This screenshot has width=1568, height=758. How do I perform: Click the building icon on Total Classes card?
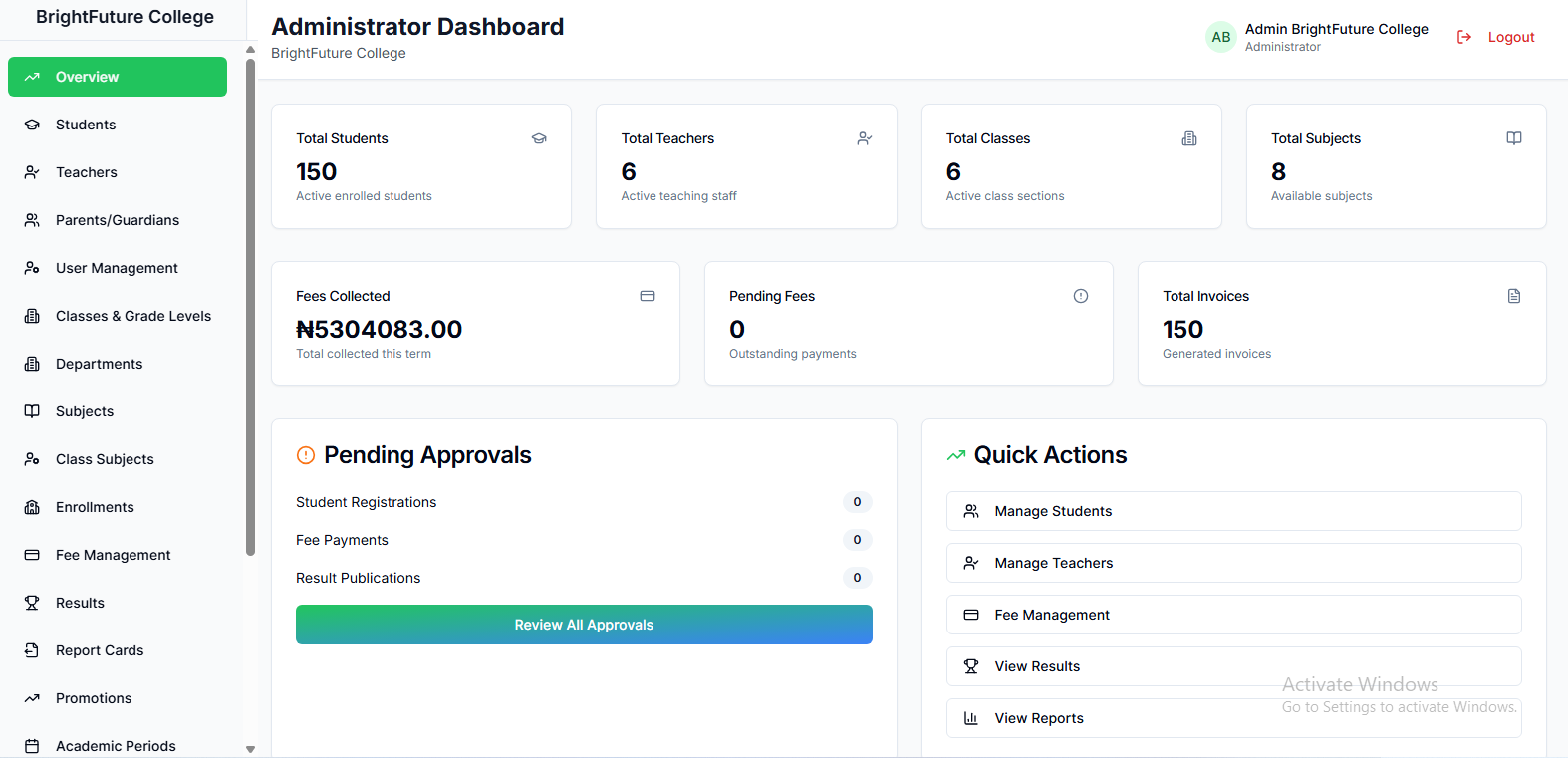[x=1189, y=138]
